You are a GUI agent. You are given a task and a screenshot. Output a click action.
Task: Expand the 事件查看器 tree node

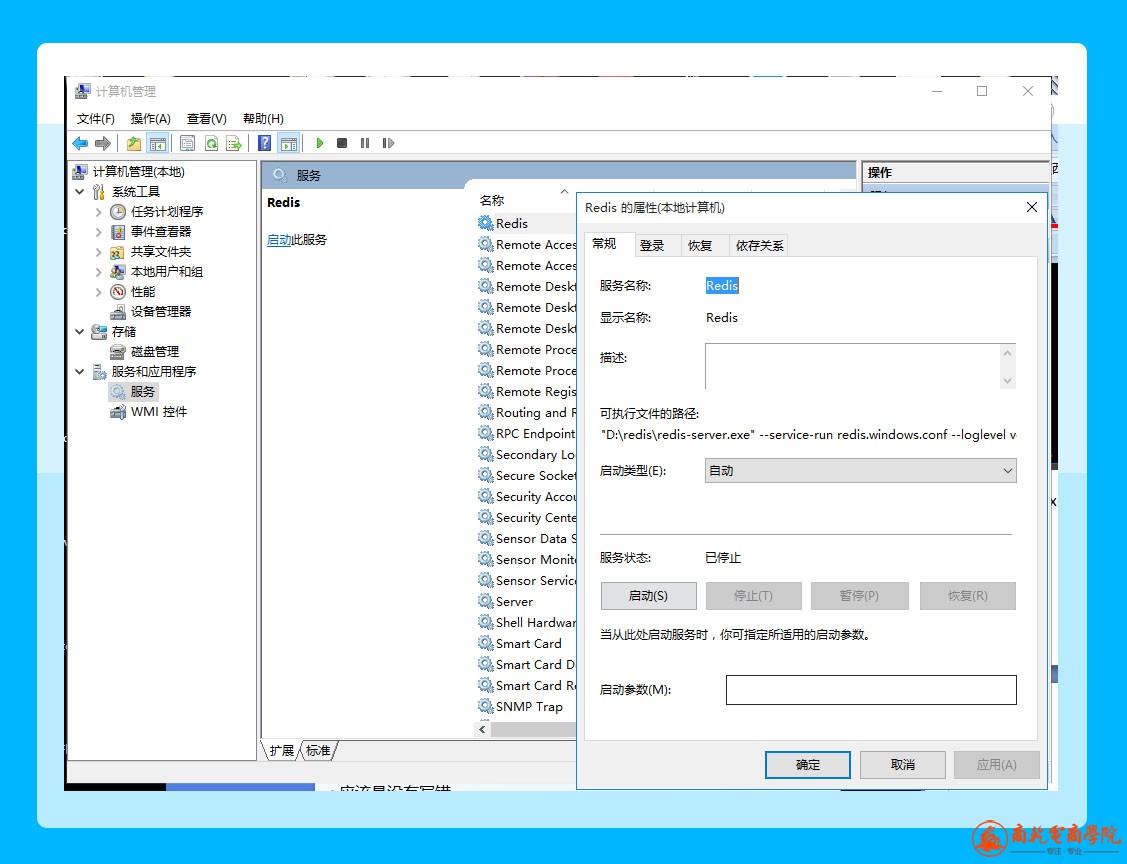point(99,232)
